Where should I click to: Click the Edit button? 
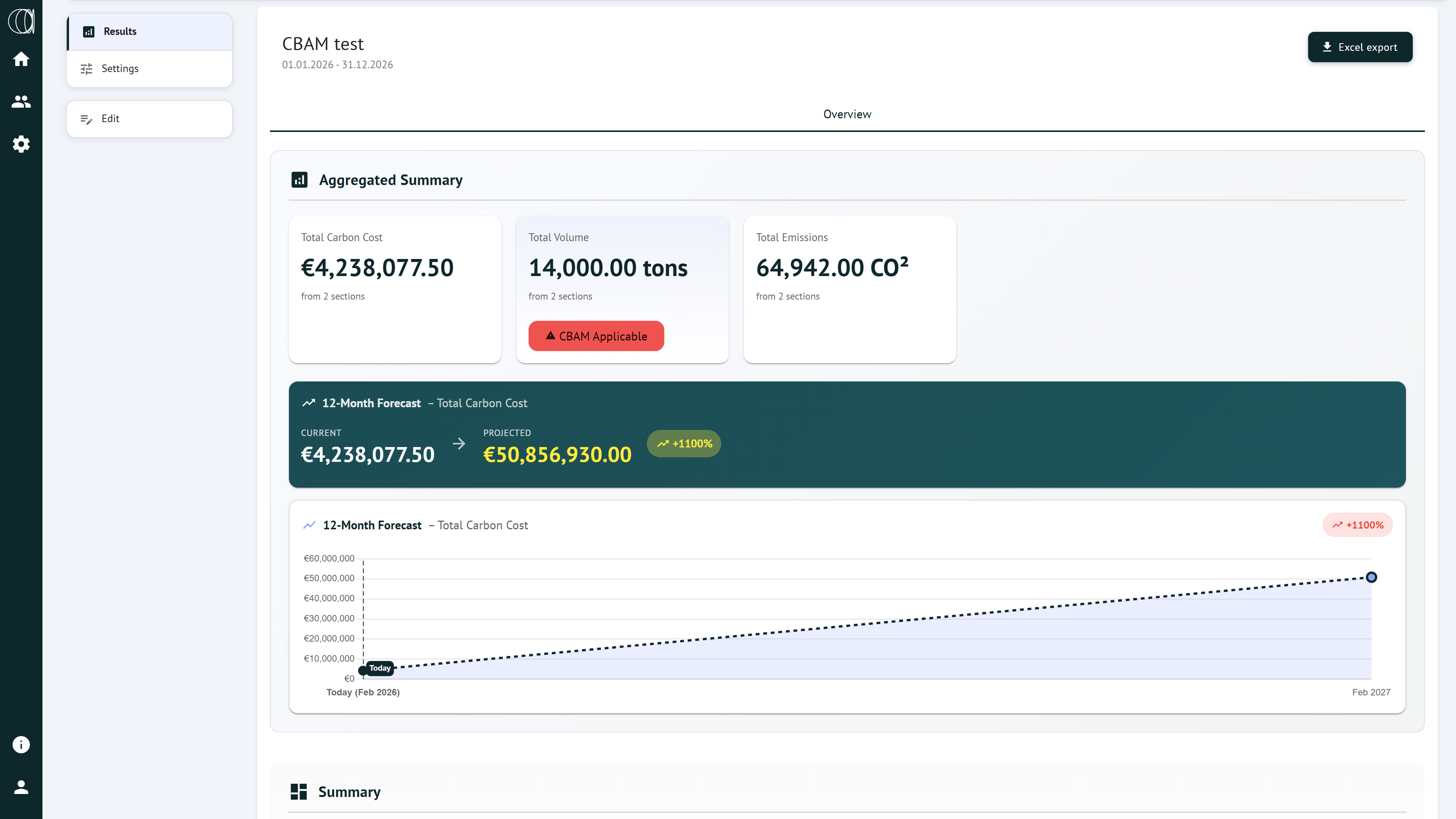(x=149, y=119)
